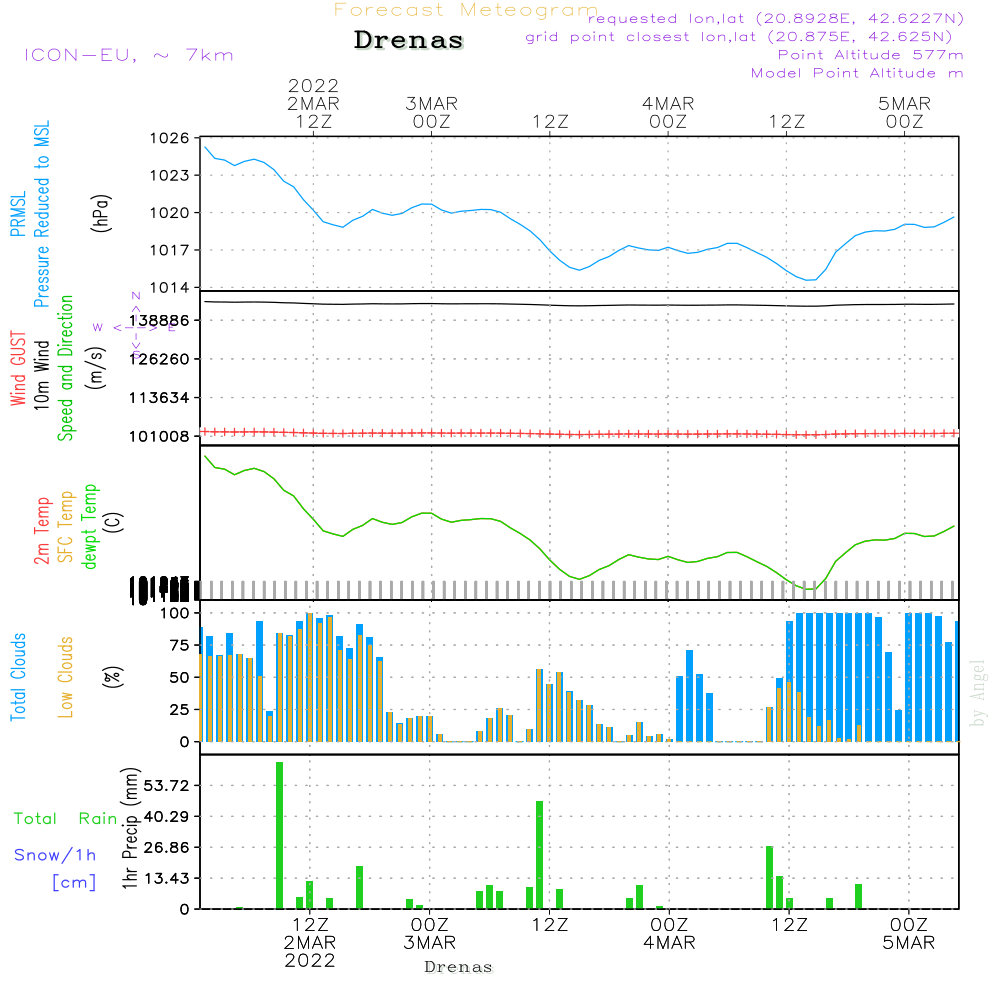Click the green 'Total Rain' legend label
The height and width of the screenshot is (1000, 1000).
click(x=65, y=818)
